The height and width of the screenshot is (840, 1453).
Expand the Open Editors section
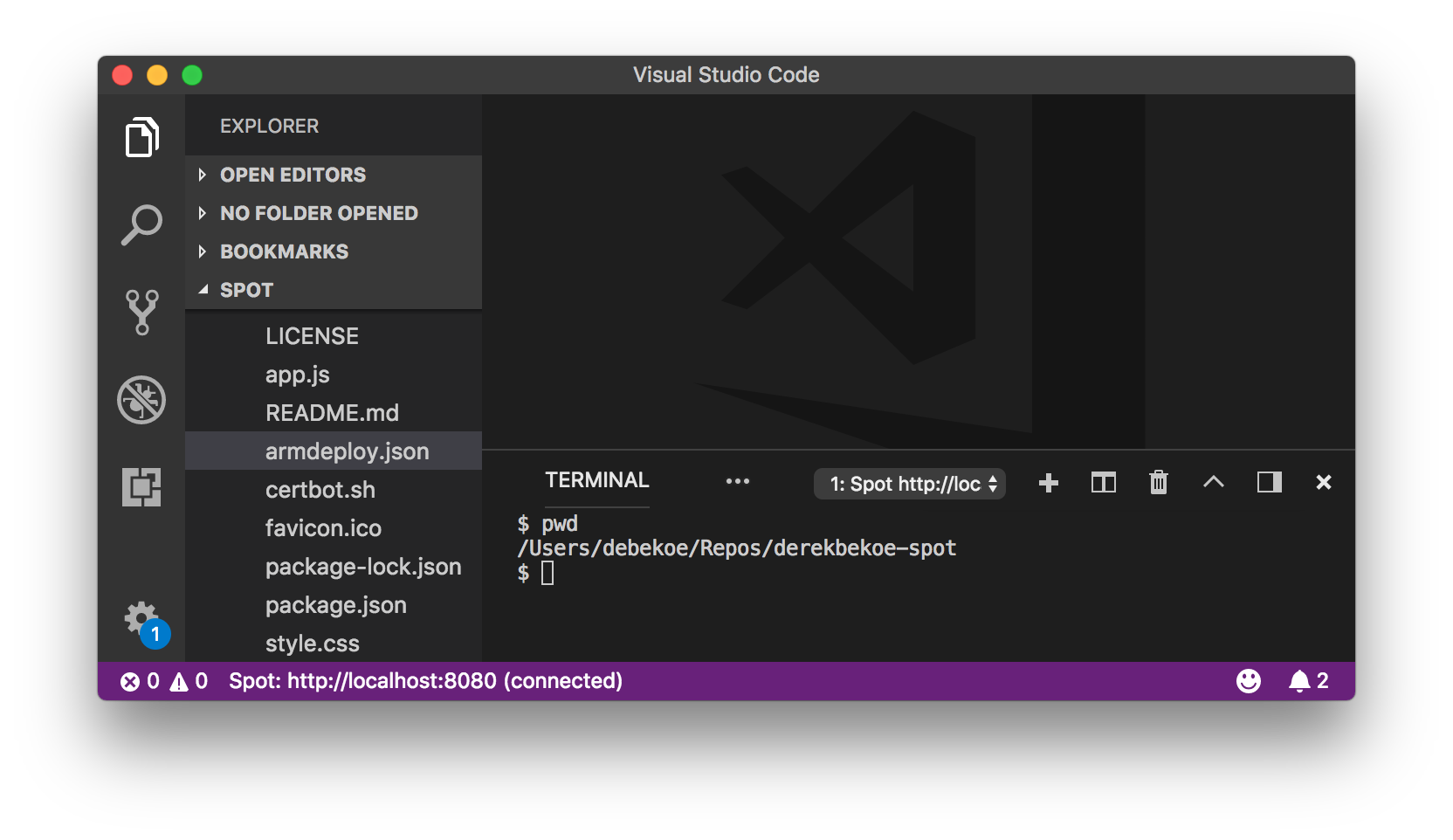pyautogui.click(x=334, y=175)
